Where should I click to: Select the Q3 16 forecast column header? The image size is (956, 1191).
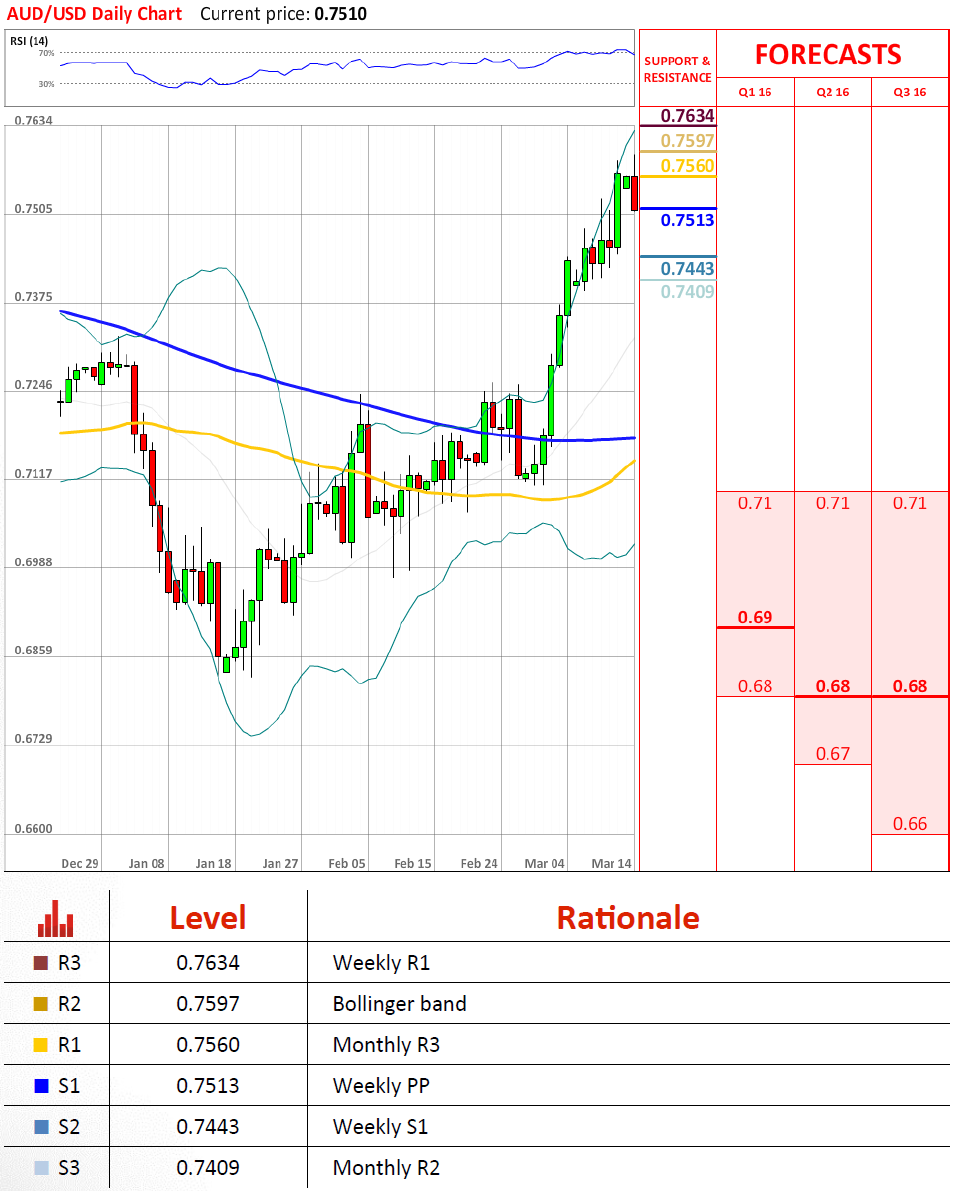pyautogui.click(x=910, y=92)
